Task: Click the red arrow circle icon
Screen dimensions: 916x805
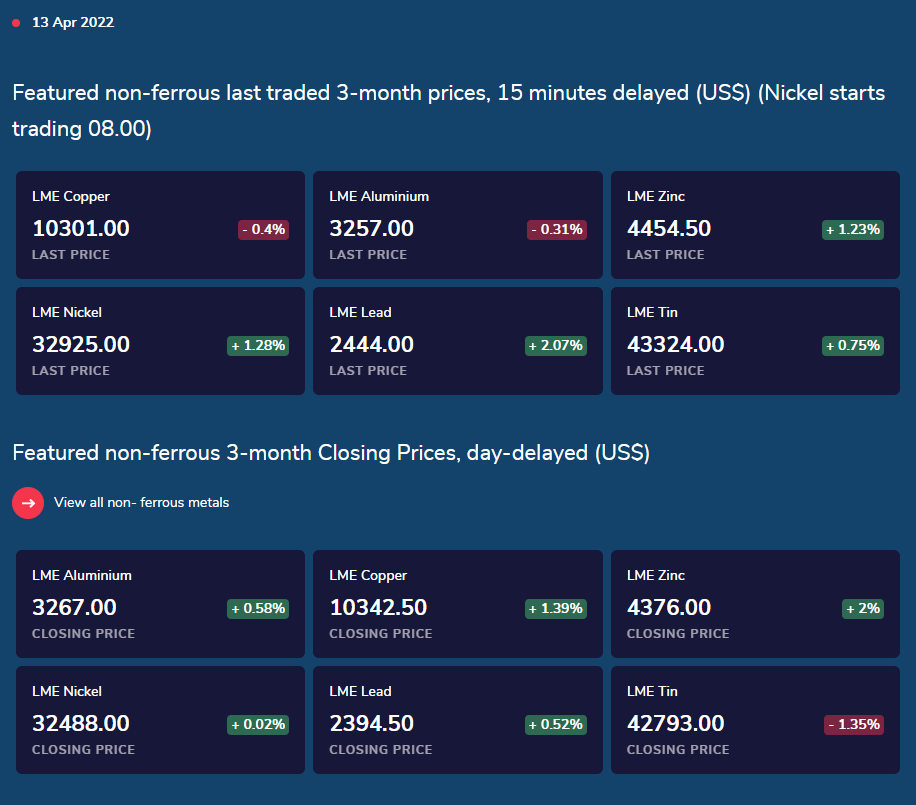Action: coord(28,503)
